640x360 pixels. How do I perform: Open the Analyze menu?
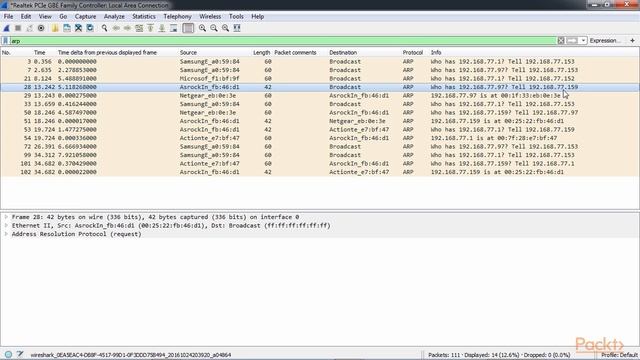point(114,16)
